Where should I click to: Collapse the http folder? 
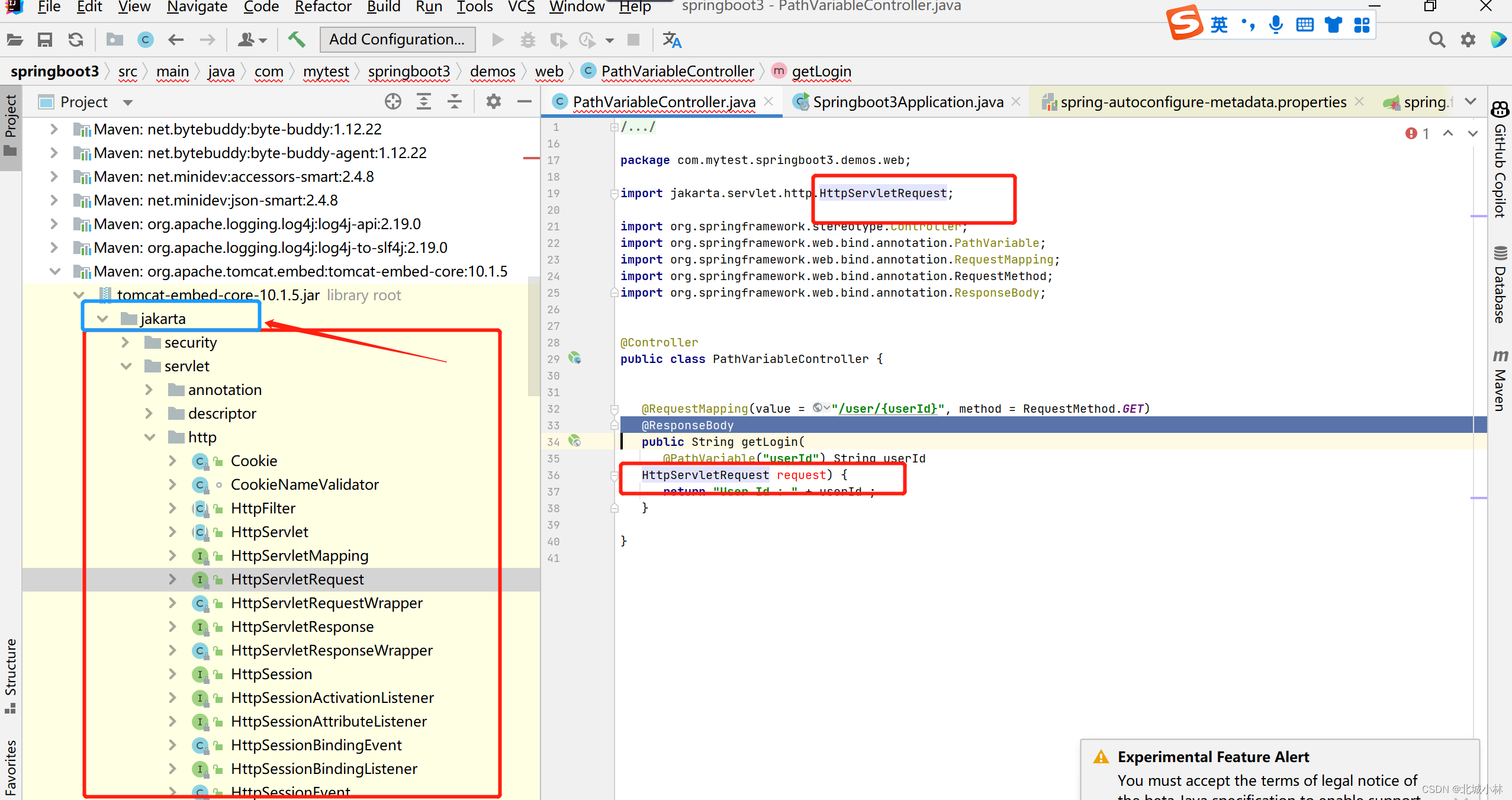coord(150,437)
